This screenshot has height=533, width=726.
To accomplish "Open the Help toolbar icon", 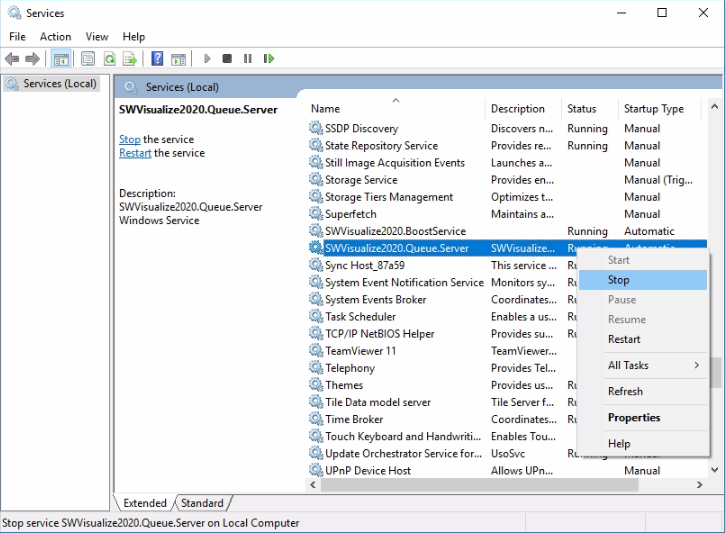I will pos(157,59).
